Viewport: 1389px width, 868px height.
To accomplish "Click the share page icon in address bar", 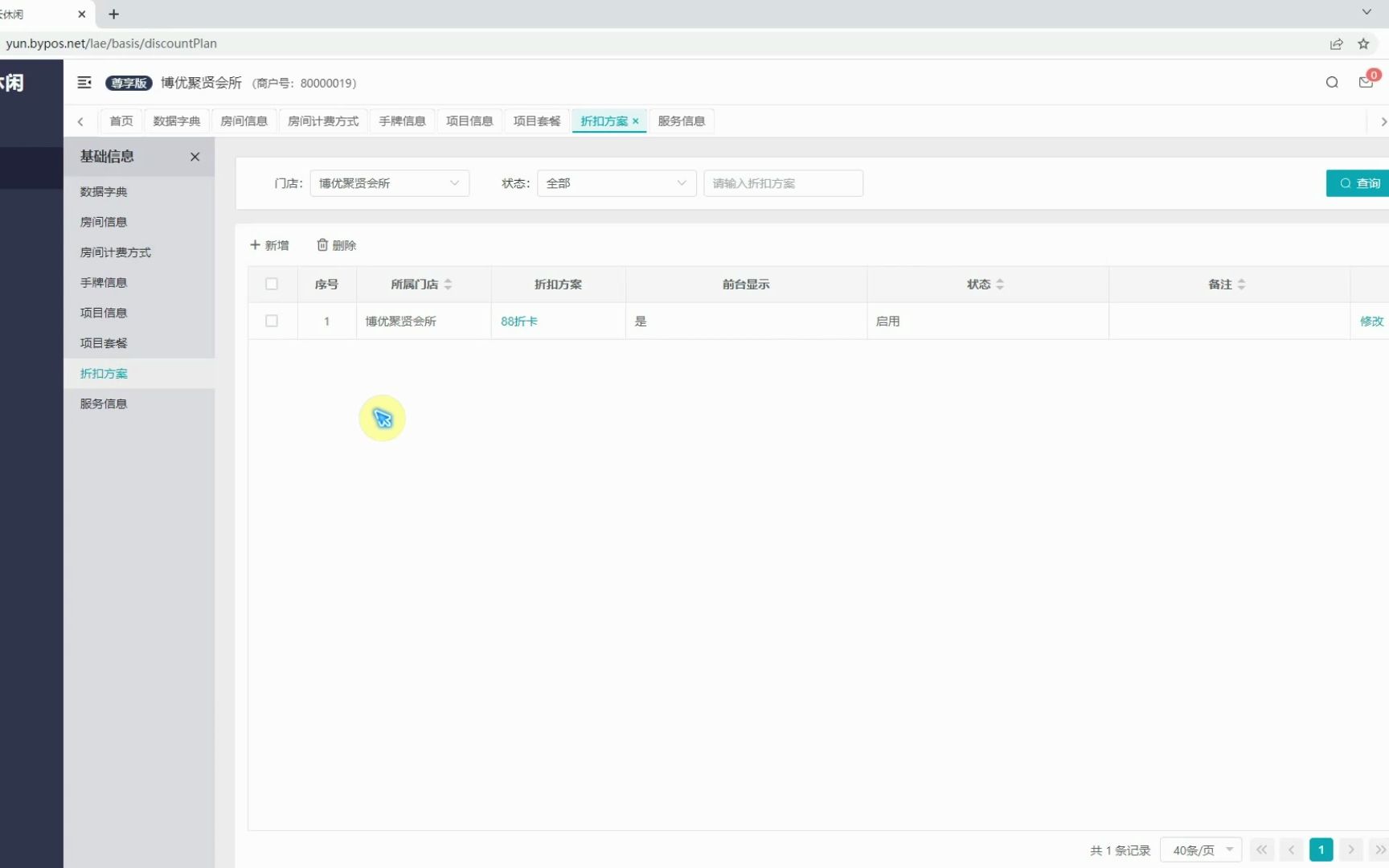I will (1336, 43).
